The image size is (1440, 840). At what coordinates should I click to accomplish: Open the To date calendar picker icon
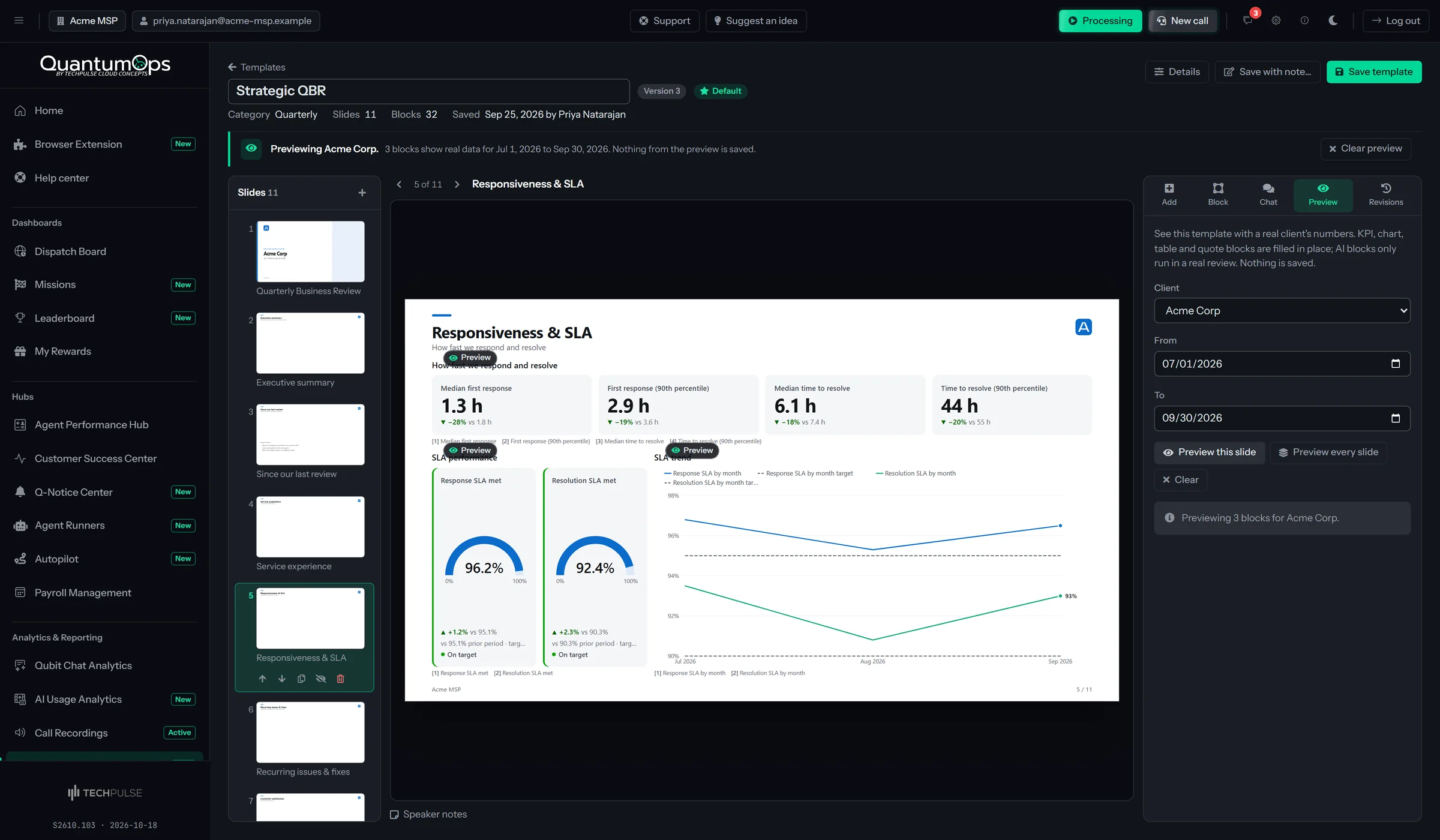point(1396,418)
